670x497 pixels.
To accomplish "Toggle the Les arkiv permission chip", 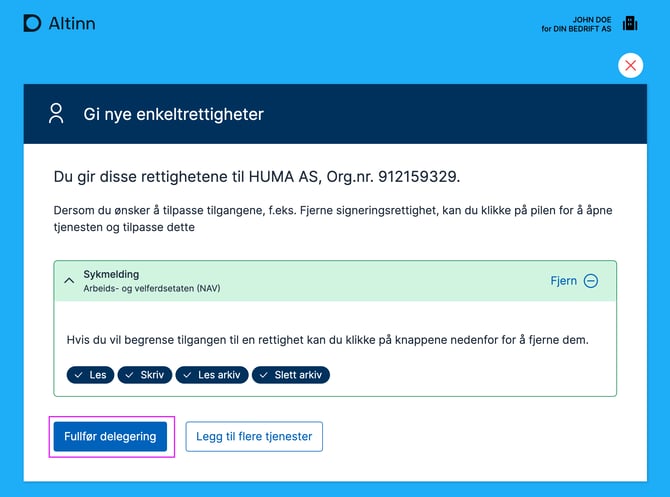I will tap(212, 375).
